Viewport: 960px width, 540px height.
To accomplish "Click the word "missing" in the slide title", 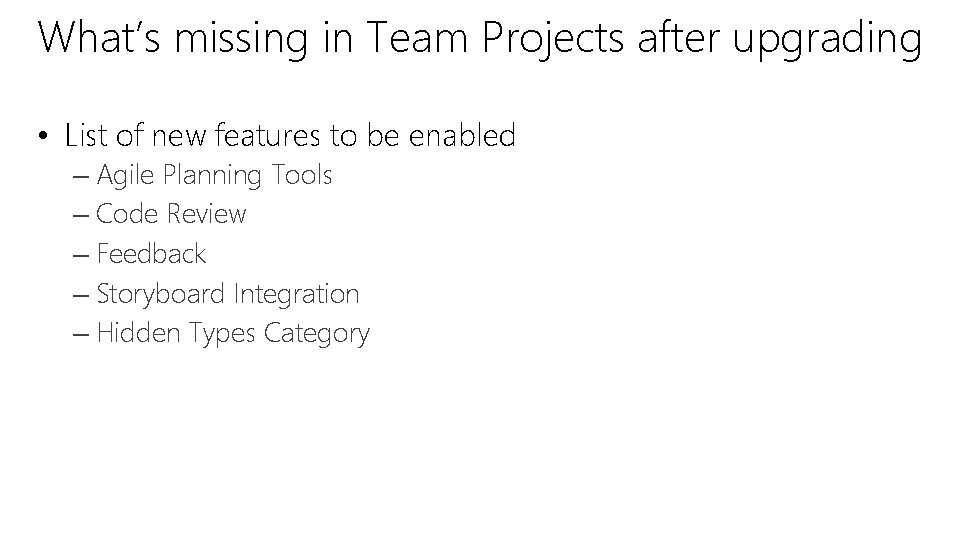I will [x=241, y=40].
